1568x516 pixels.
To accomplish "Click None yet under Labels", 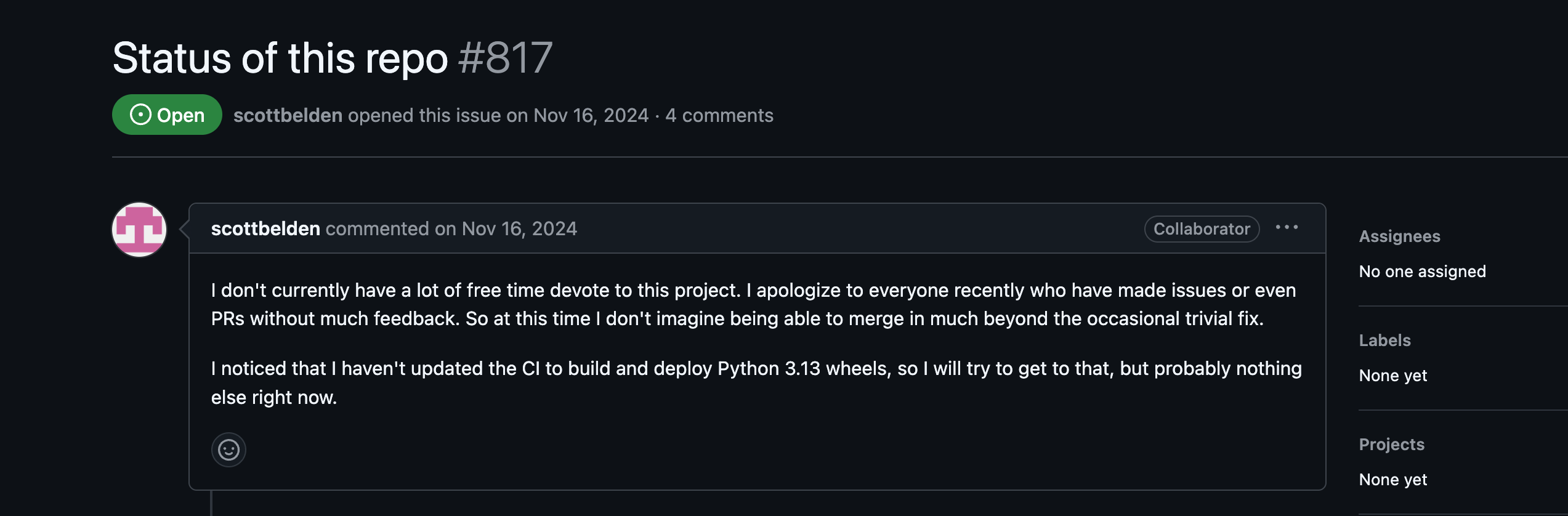I will [x=1392, y=376].
